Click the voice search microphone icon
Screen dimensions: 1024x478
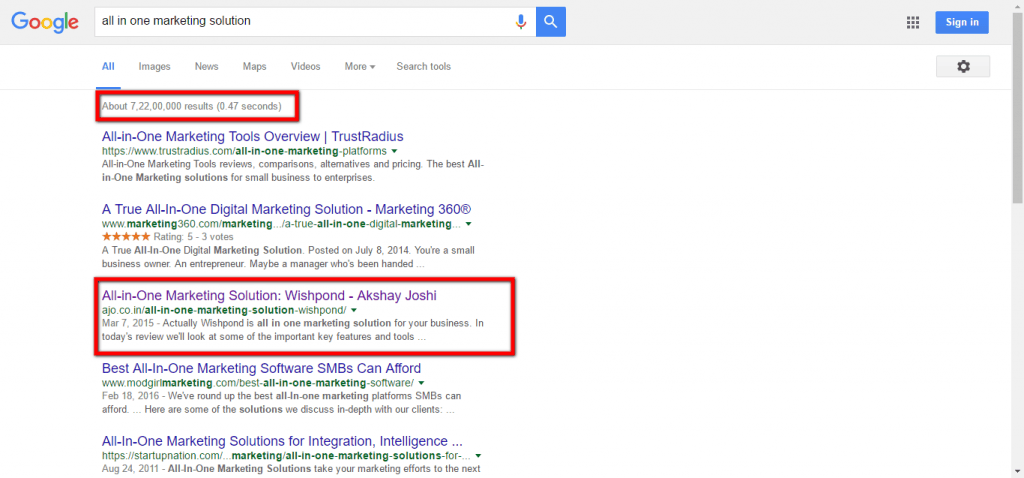521,22
